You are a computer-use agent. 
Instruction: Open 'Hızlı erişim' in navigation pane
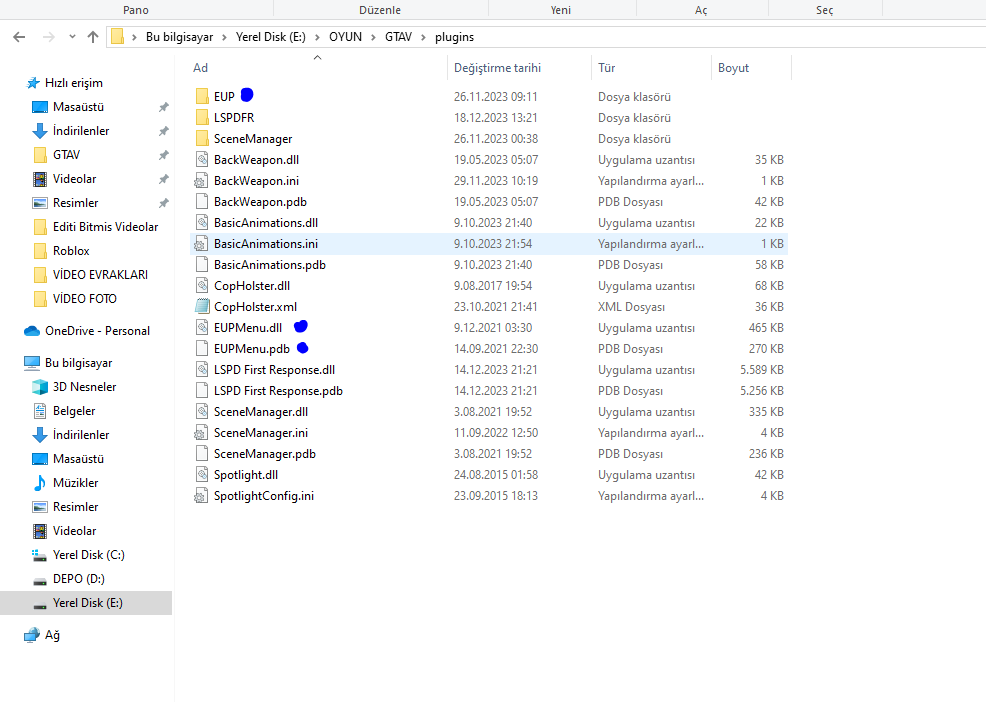(x=74, y=83)
